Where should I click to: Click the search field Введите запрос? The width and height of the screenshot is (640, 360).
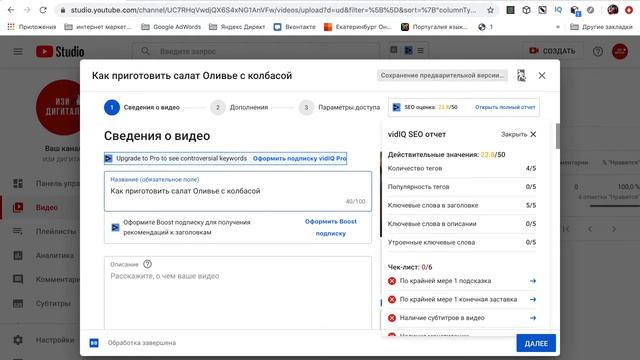[x=257, y=51]
